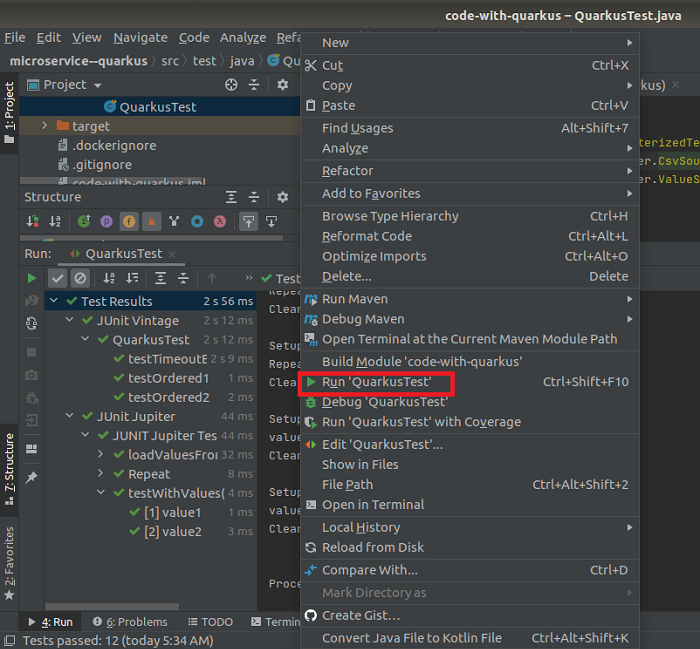Expand the target folder
Image resolution: width=700 pixels, height=649 pixels.
[x=45, y=126]
